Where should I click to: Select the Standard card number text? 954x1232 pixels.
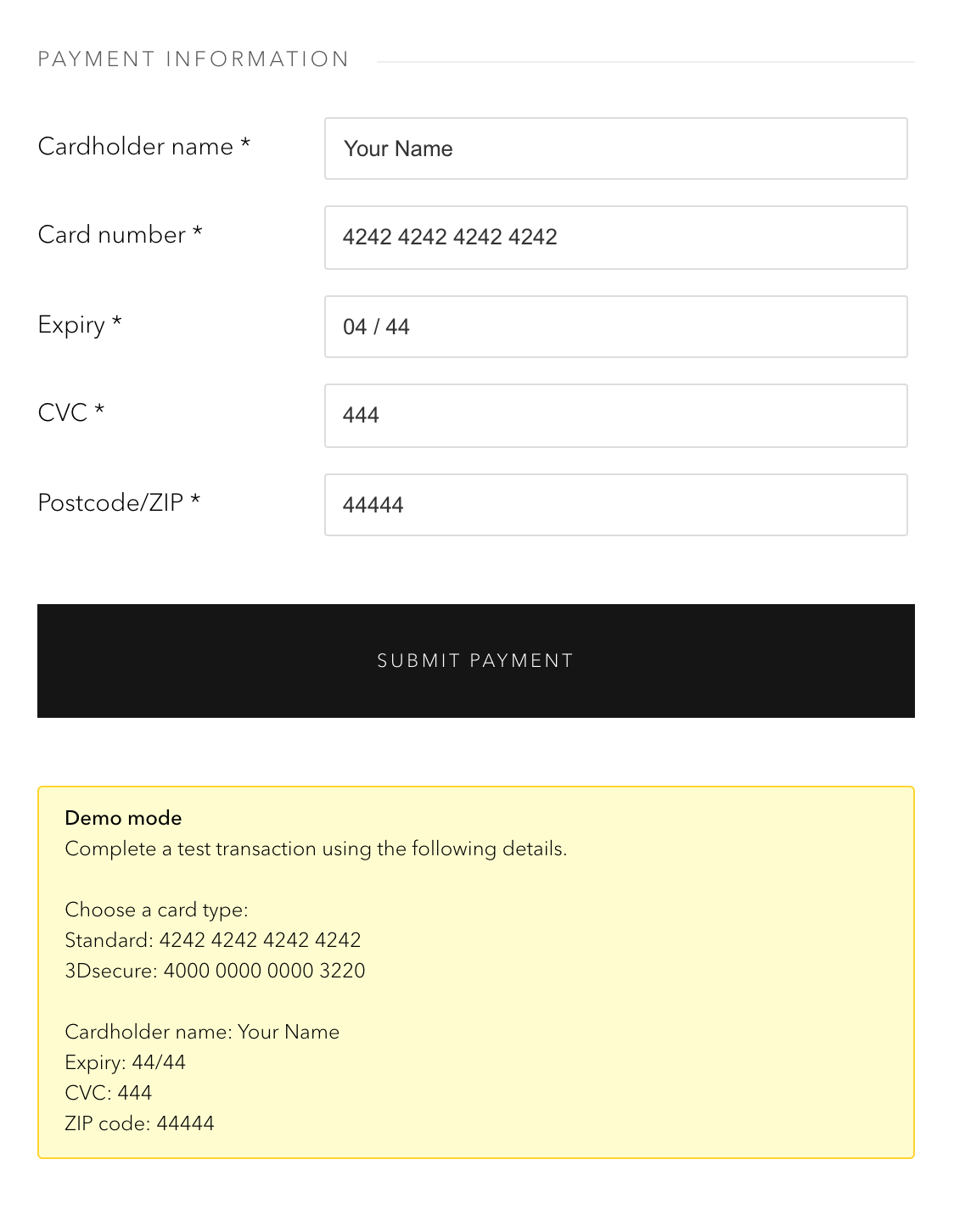point(260,940)
